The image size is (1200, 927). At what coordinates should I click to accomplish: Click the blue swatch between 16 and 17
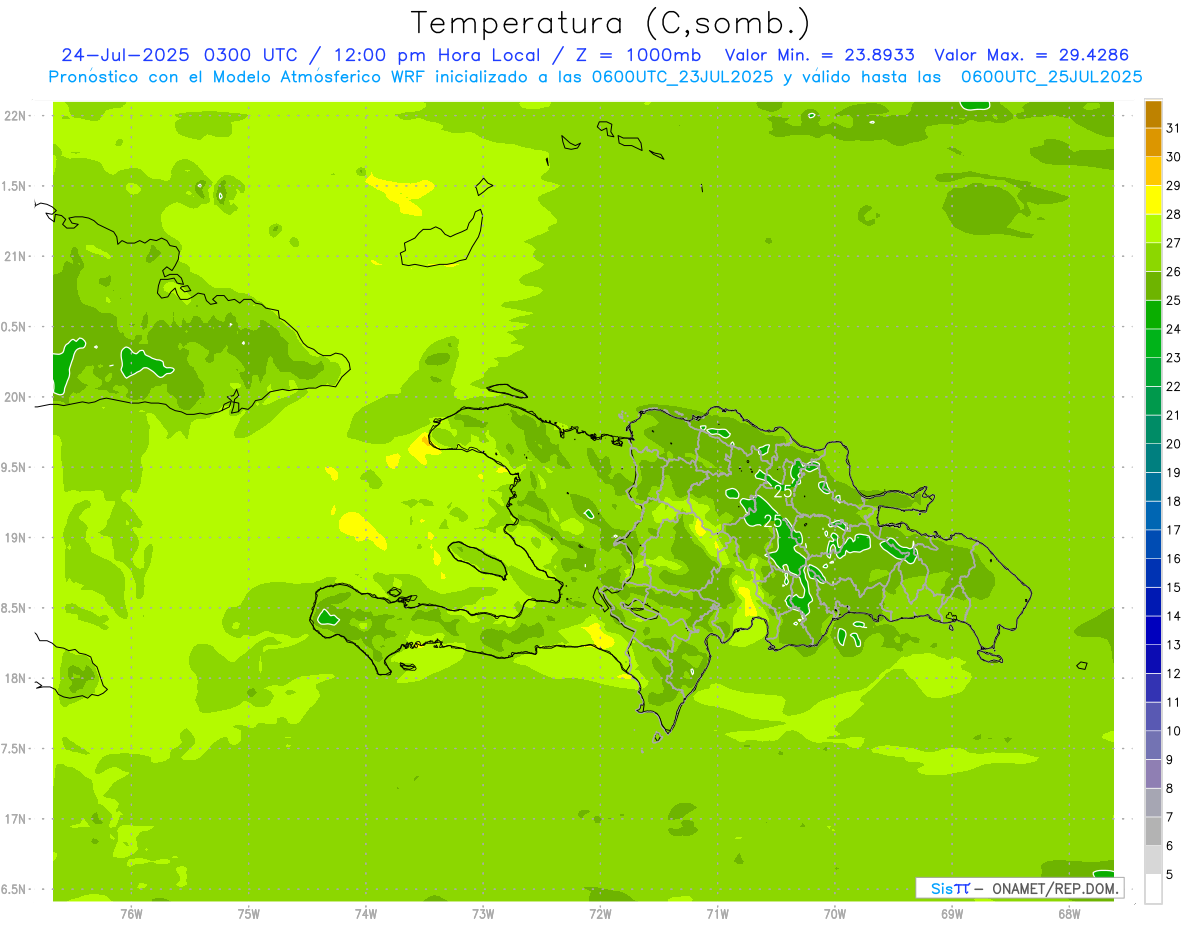click(1153, 544)
